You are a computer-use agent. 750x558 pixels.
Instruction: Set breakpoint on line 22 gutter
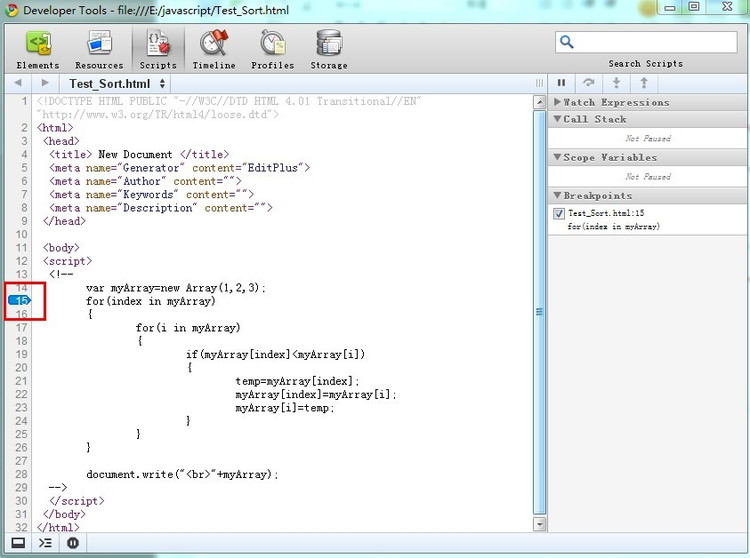pos(21,394)
